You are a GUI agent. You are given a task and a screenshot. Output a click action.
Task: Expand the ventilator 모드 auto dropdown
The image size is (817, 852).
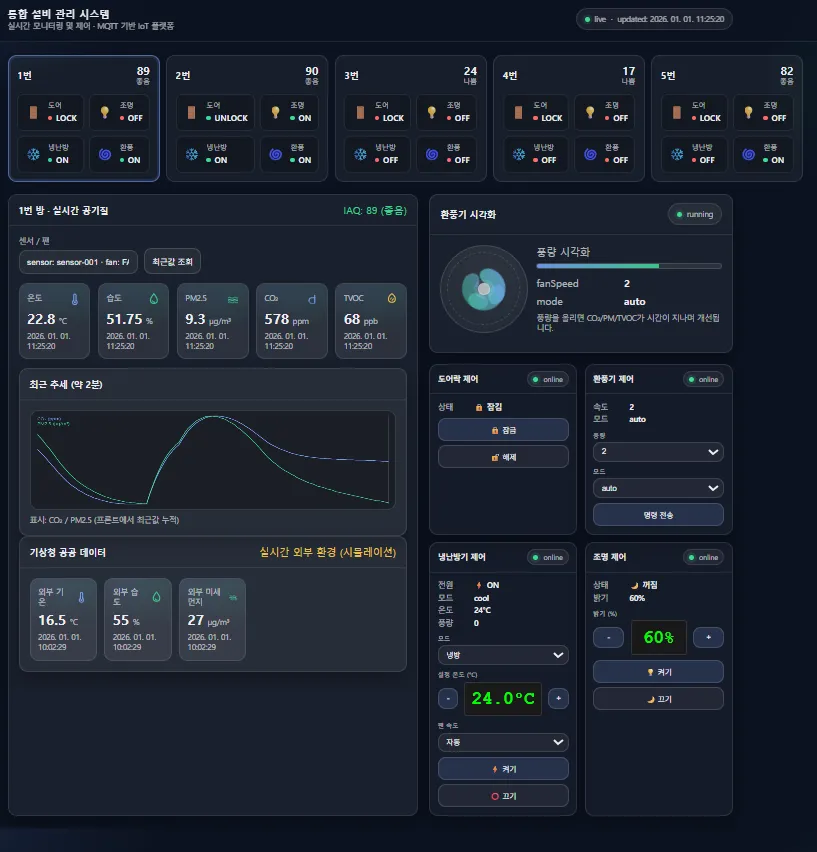point(657,488)
